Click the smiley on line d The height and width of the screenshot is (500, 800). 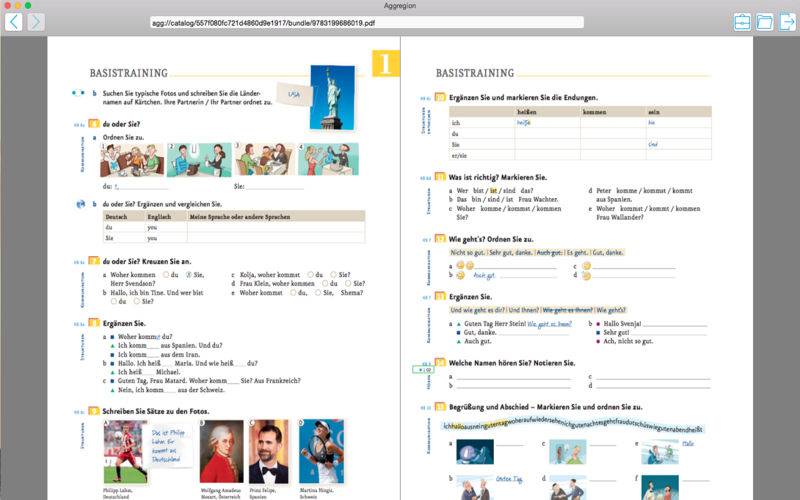586,276
